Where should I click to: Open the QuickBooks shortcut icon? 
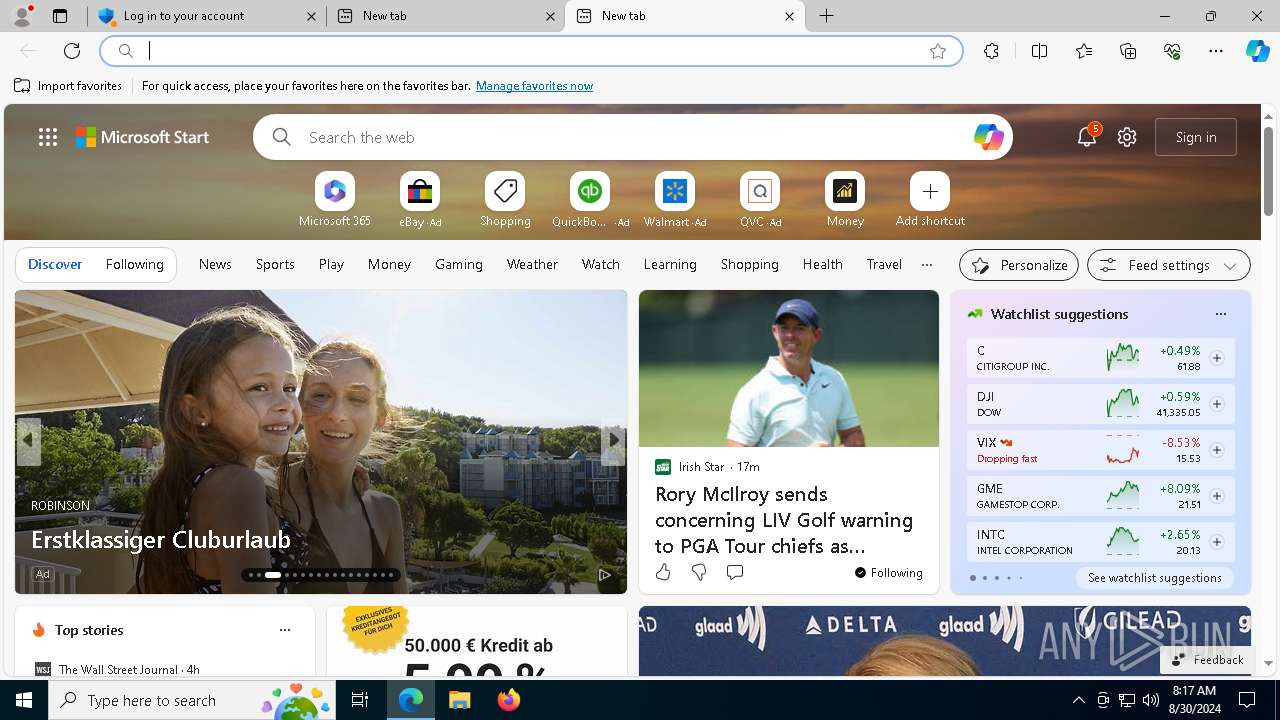590,191
